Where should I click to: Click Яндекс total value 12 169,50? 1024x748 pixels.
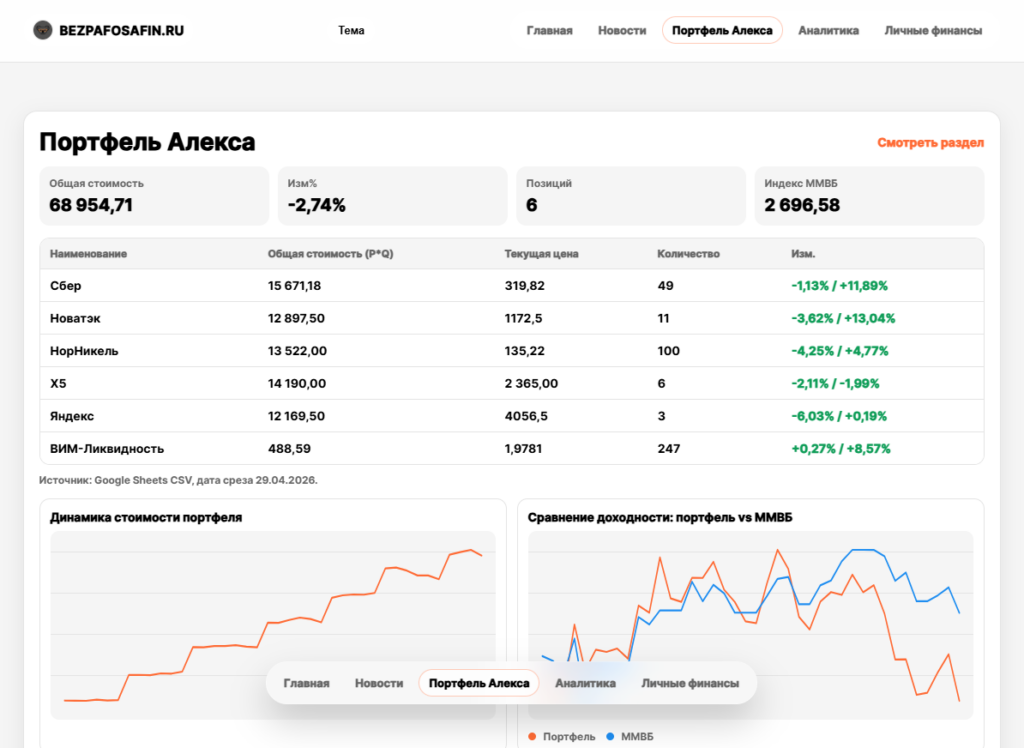296,416
